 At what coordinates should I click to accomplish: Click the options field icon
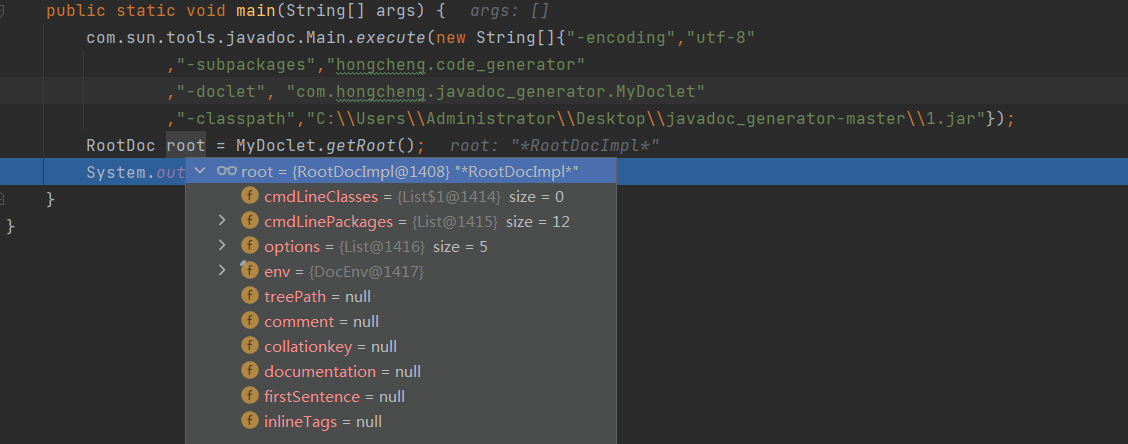tap(250, 246)
